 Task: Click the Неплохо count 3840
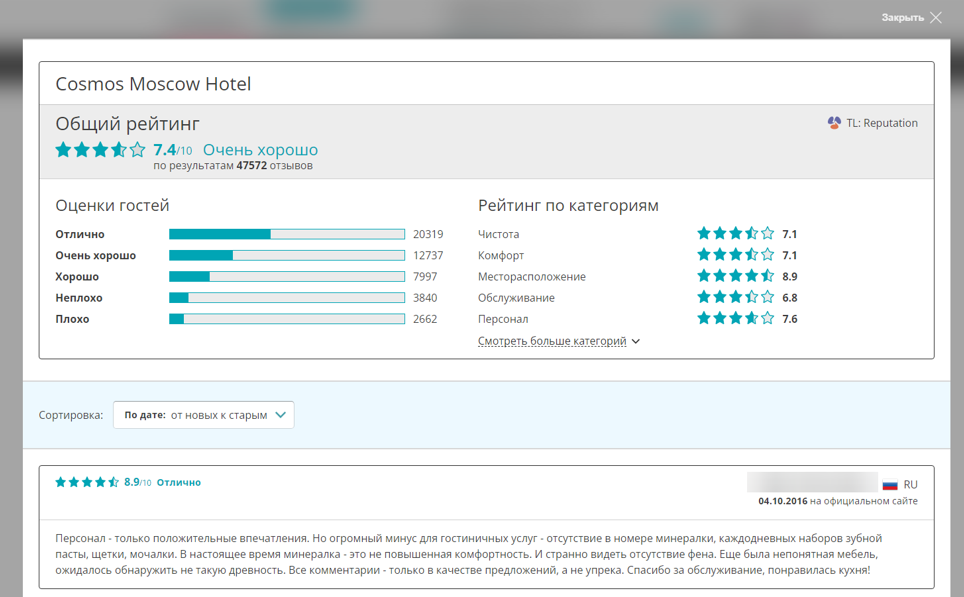coord(425,298)
